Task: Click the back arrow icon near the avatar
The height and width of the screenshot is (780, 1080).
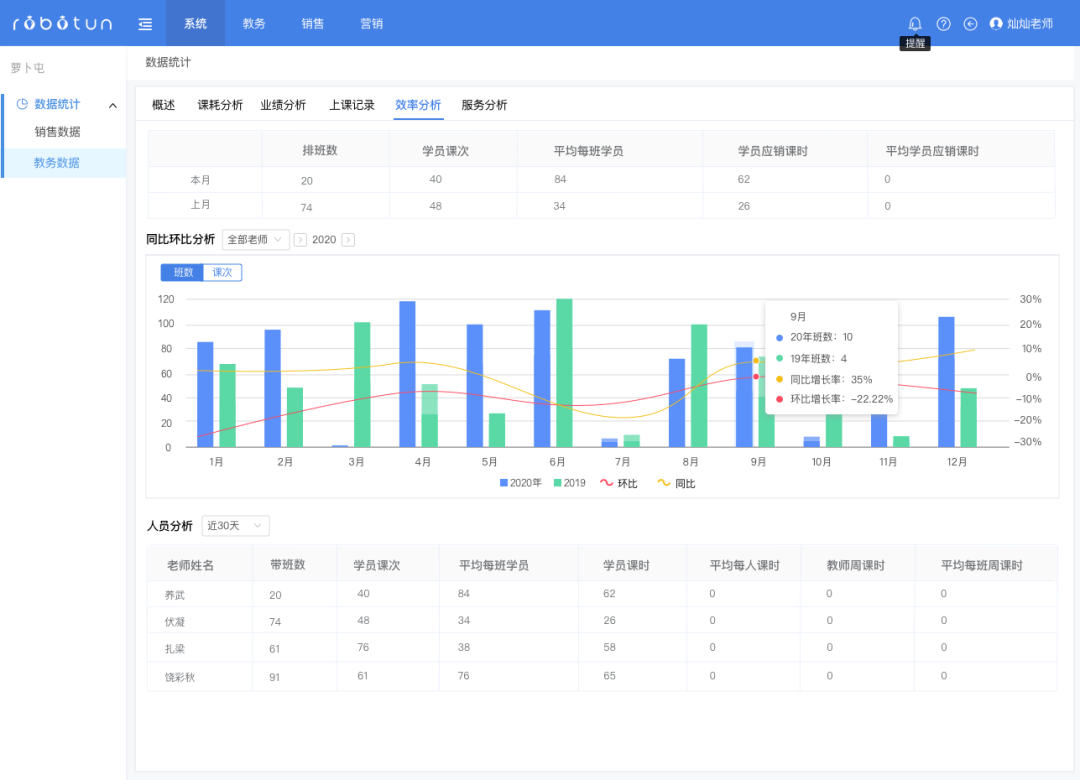Action: [969, 23]
